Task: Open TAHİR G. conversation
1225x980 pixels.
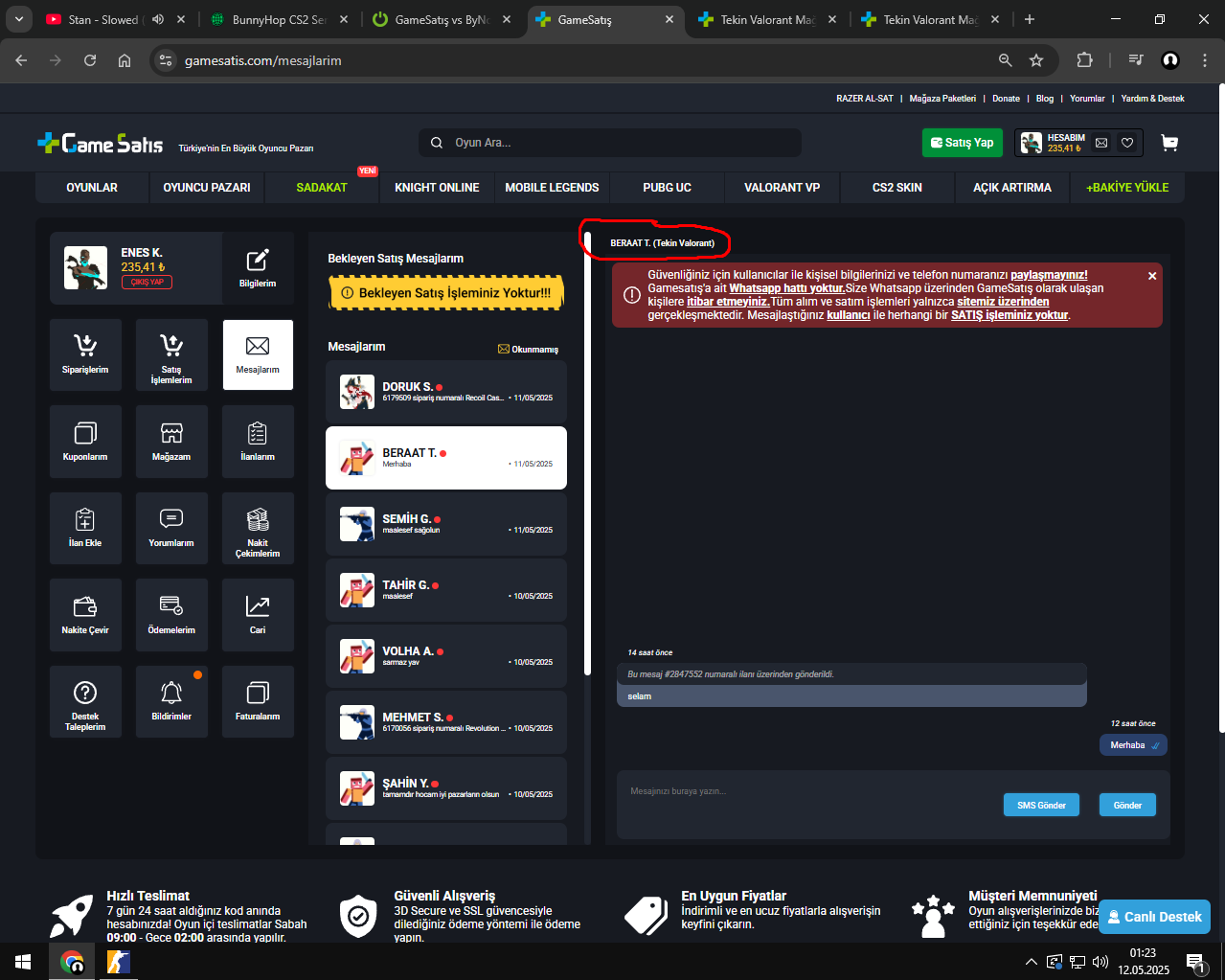Action: [x=446, y=590]
